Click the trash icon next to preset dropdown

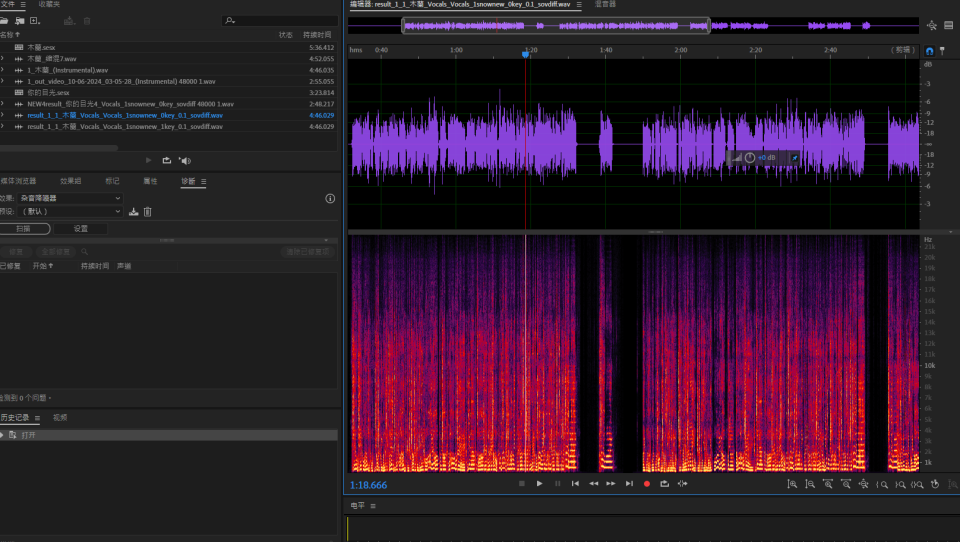(148, 212)
